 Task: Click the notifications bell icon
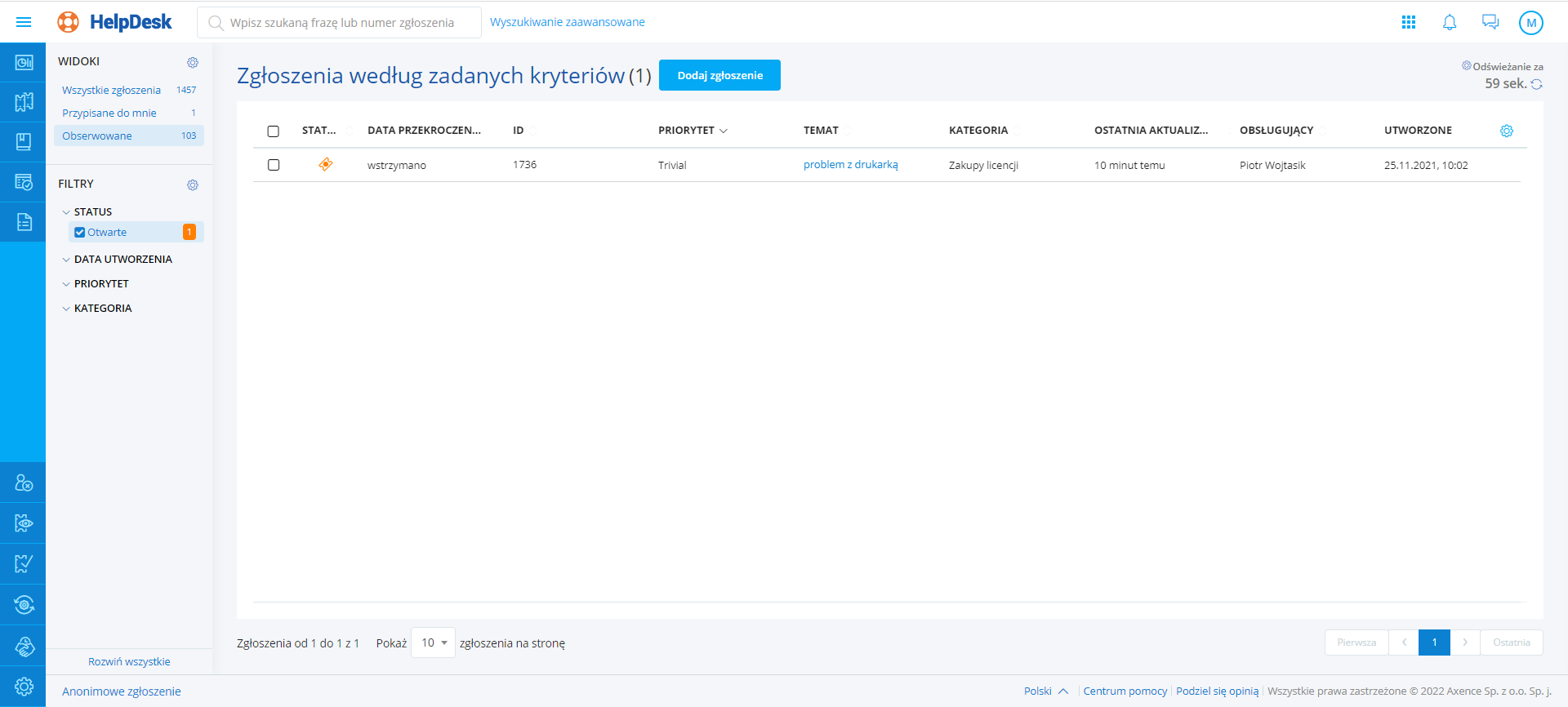[x=1449, y=22]
